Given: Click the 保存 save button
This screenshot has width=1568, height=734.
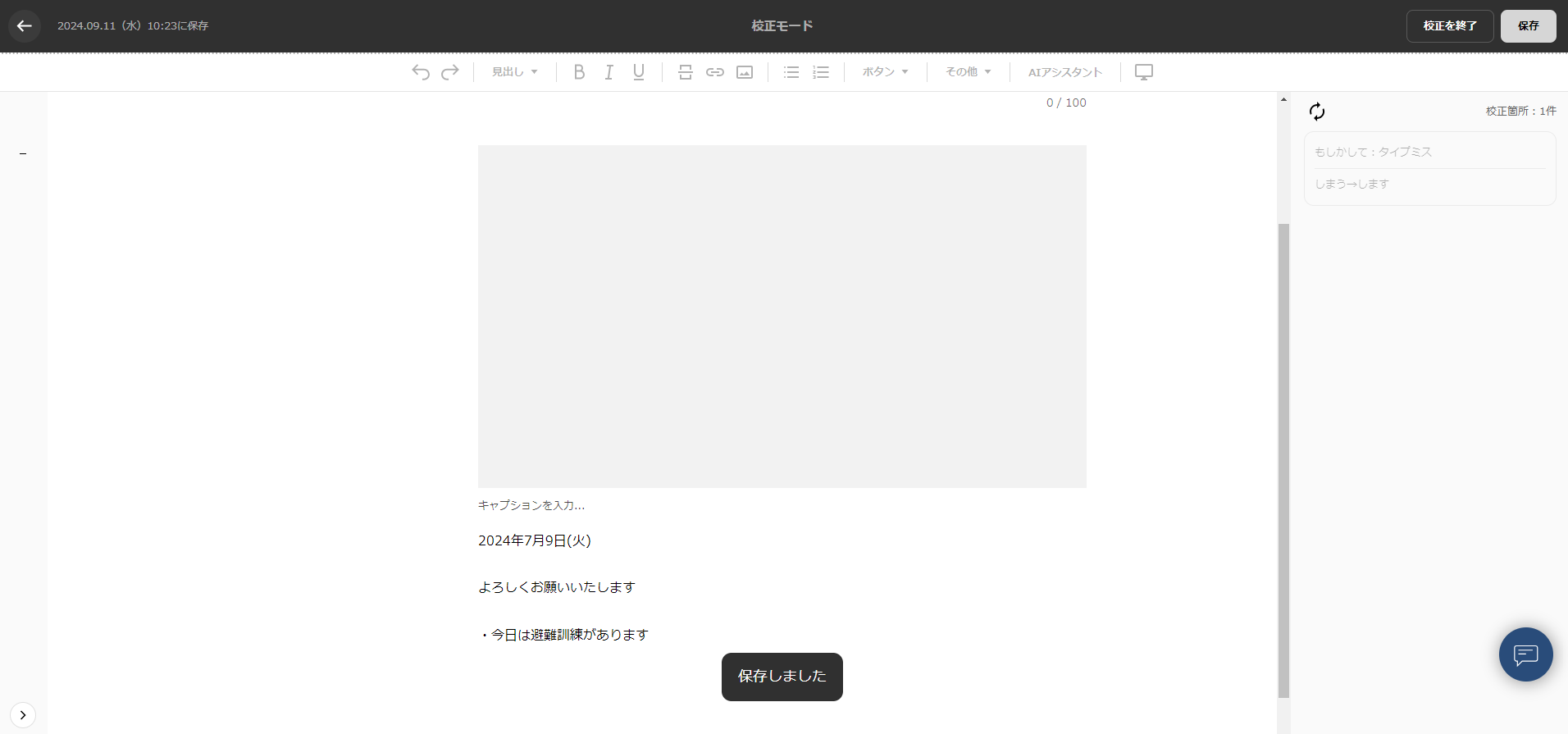Looking at the screenshot, I should click(1528, 26).
